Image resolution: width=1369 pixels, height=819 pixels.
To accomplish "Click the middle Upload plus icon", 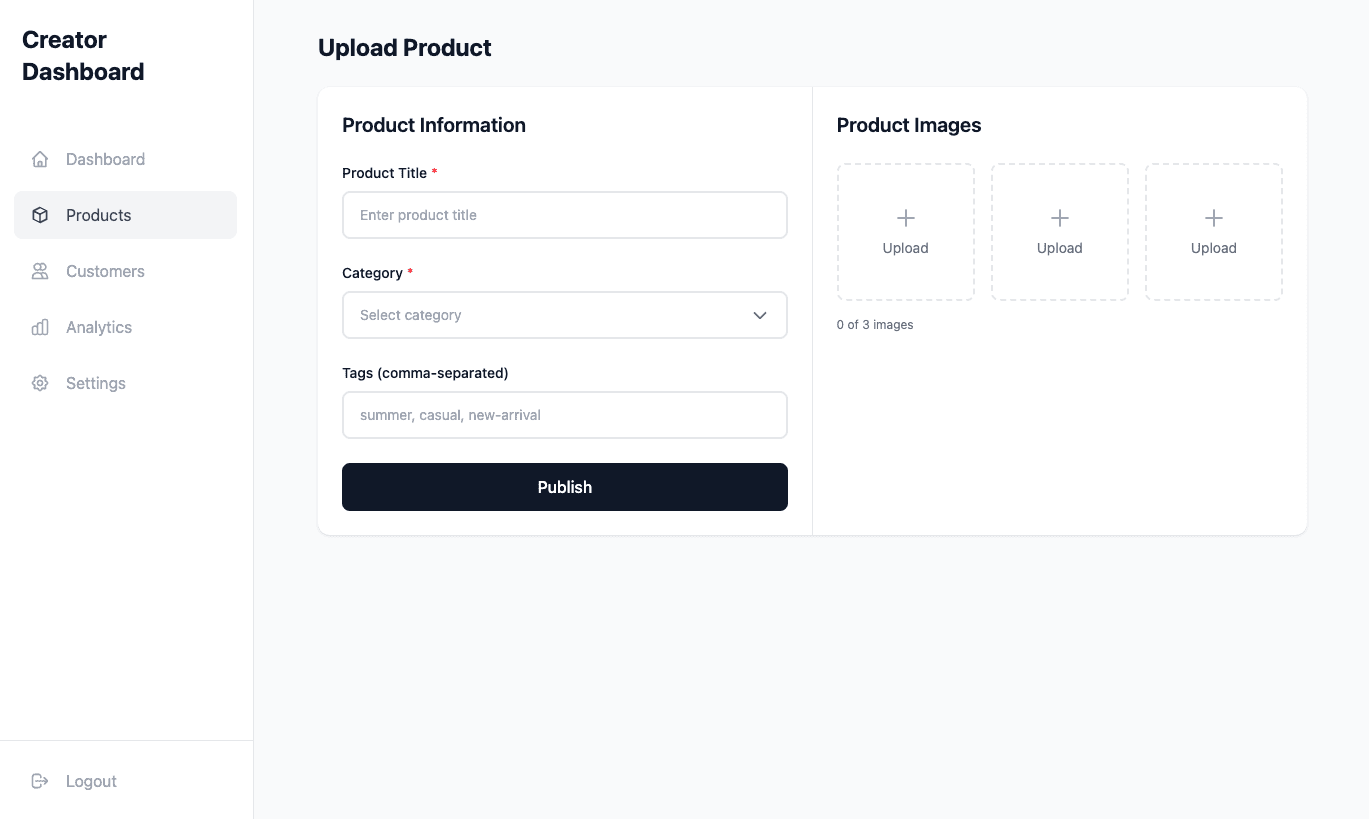I will pos(1059,218).
